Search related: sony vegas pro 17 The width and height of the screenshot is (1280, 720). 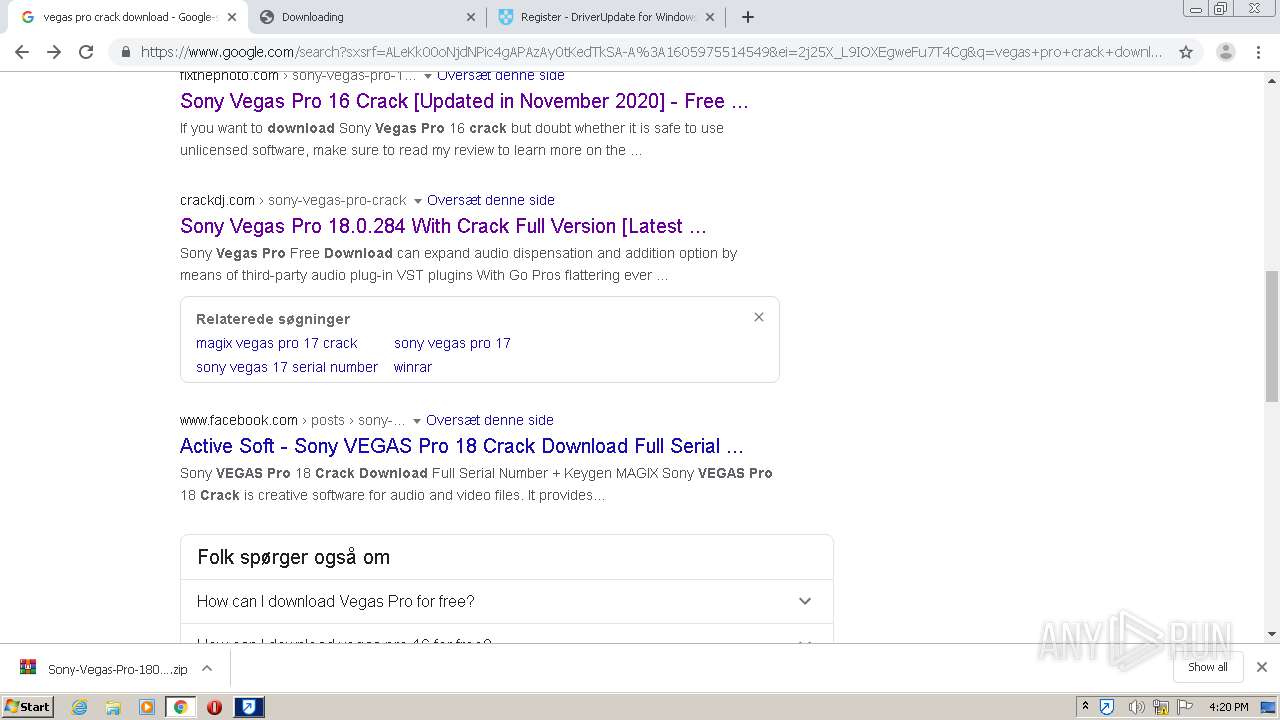[452, 343]
